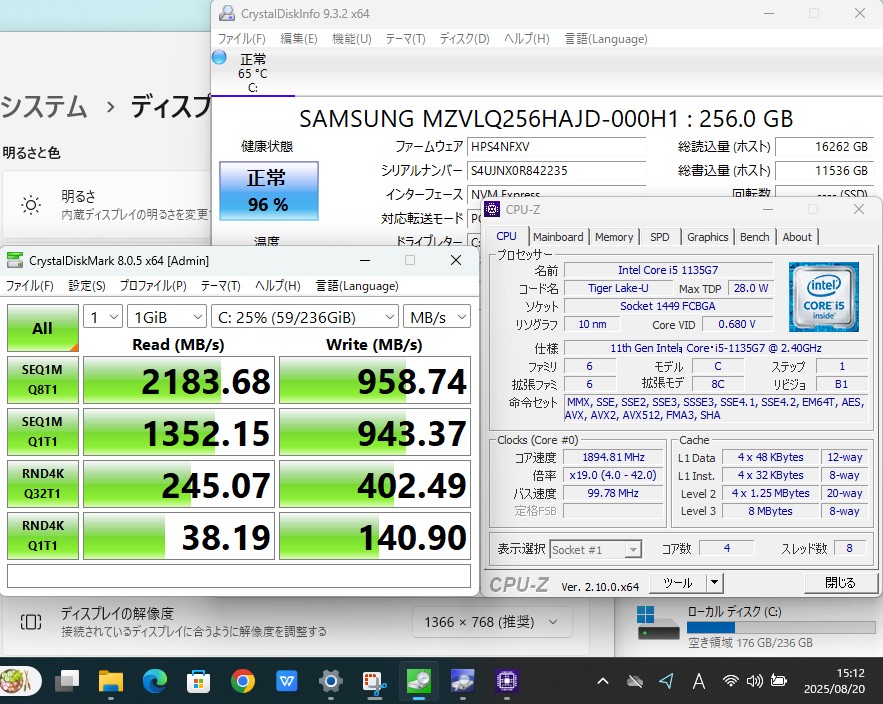
Task: Open Wi-Fi network tray icon
Action: click(731, 681)
